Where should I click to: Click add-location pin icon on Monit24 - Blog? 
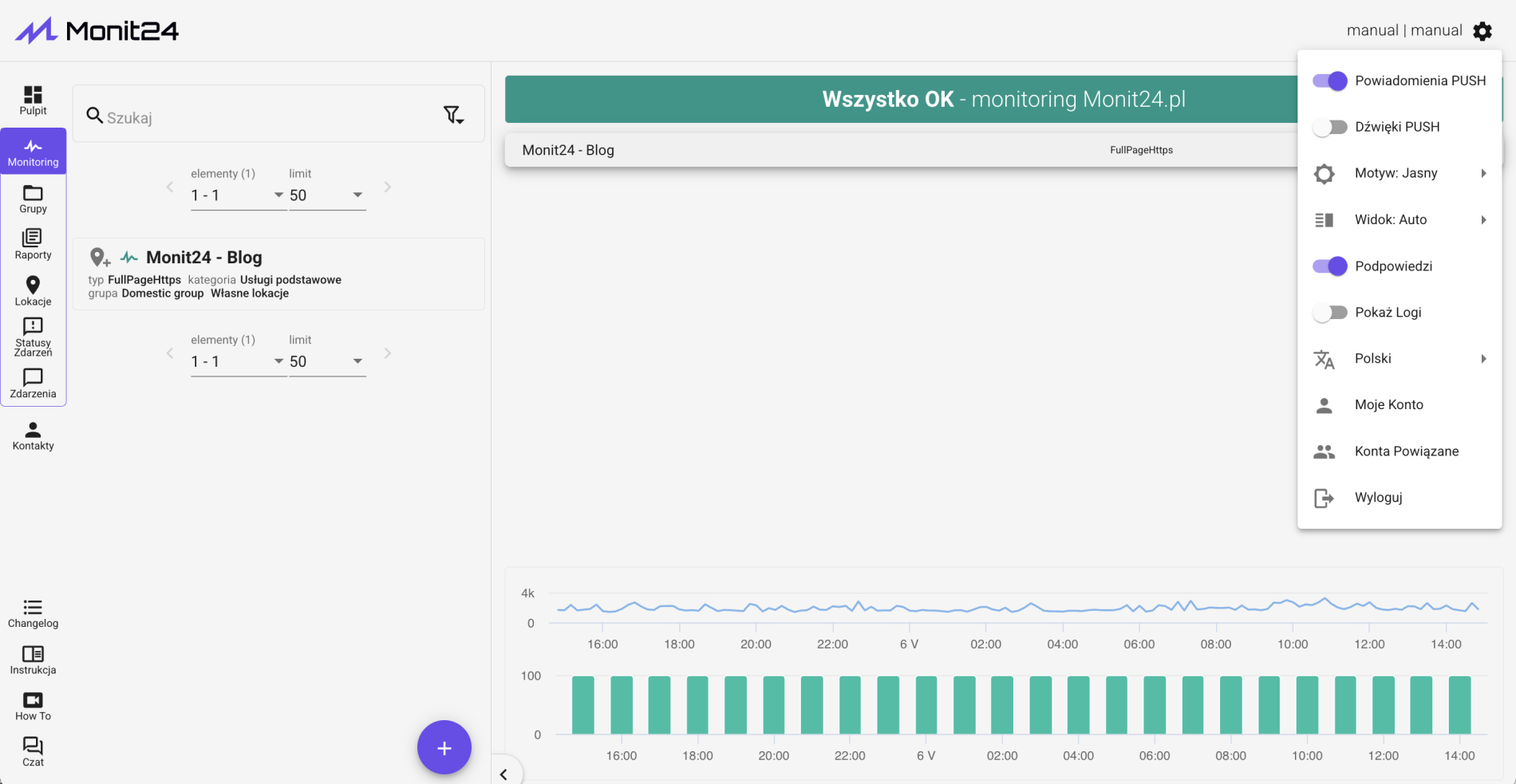click(100, 258)
